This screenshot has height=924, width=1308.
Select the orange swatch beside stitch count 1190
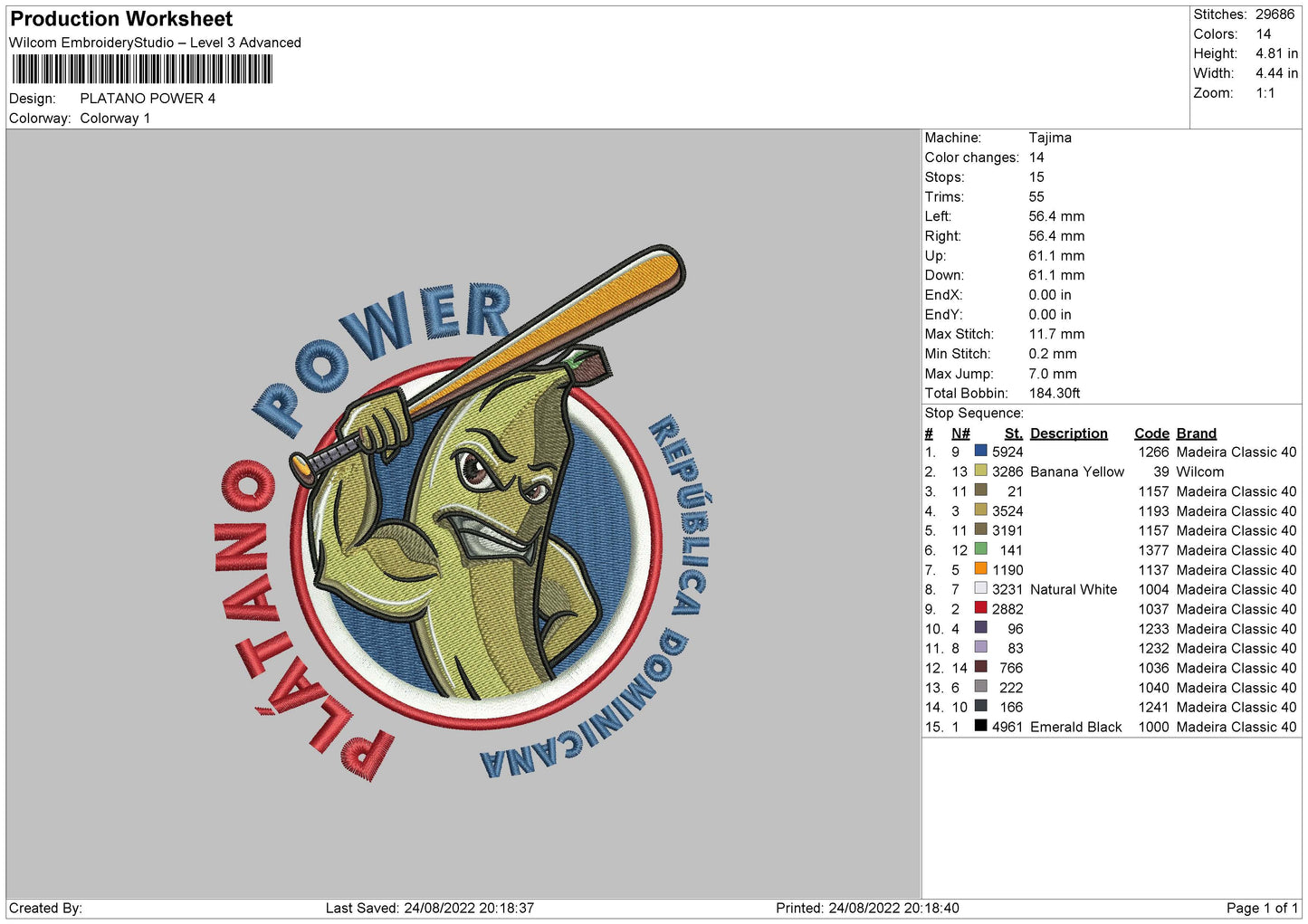pyautogui.click(x=980, y=569)
